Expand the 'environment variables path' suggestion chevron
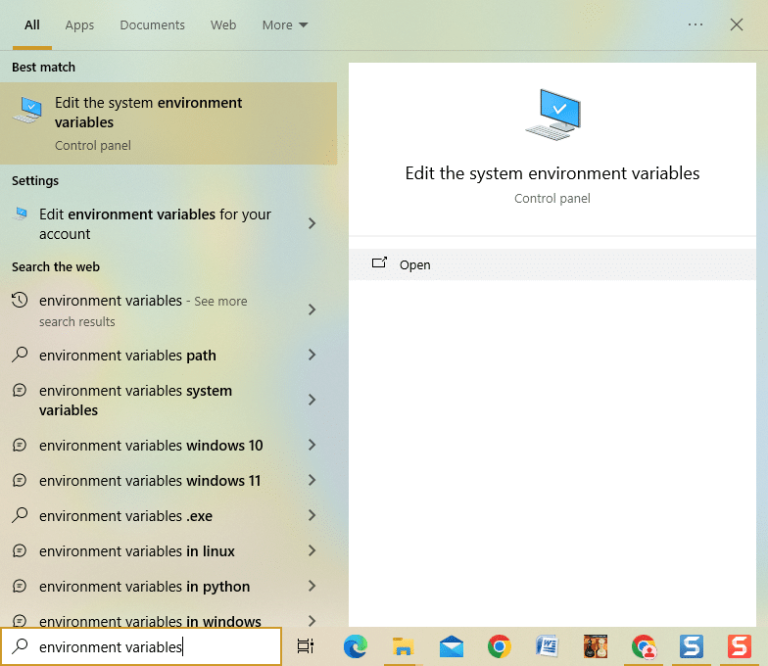 (x=312, y=355)
